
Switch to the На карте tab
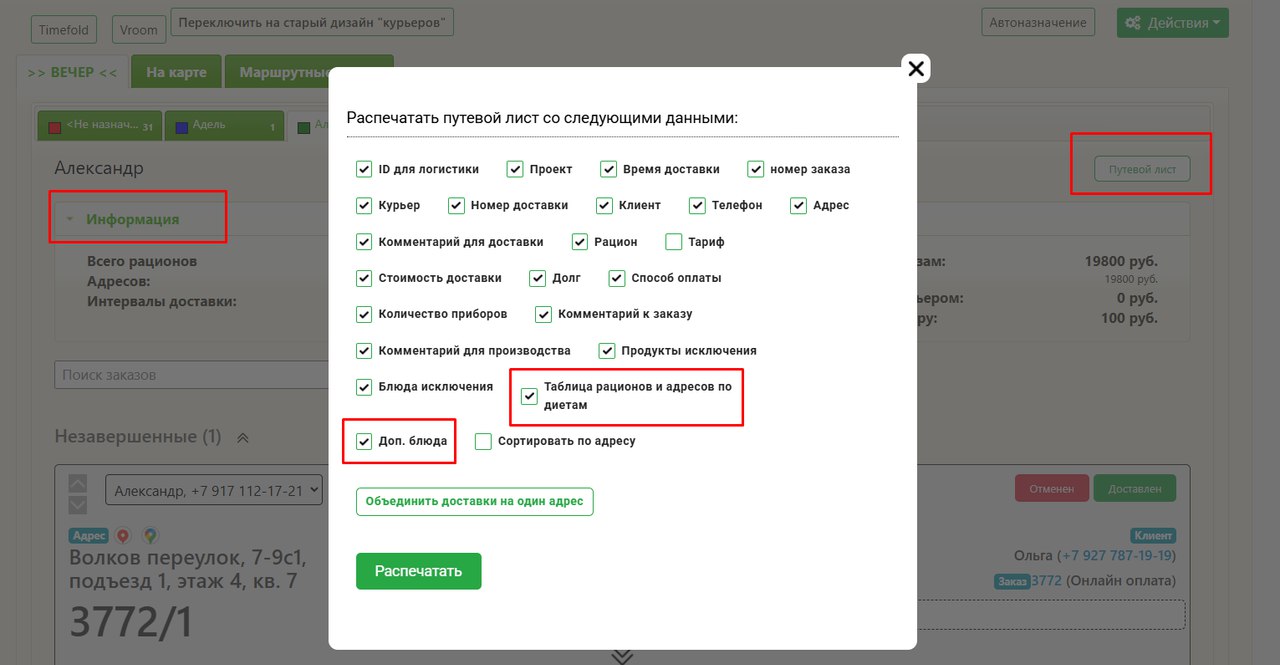[x=176, y=72]
